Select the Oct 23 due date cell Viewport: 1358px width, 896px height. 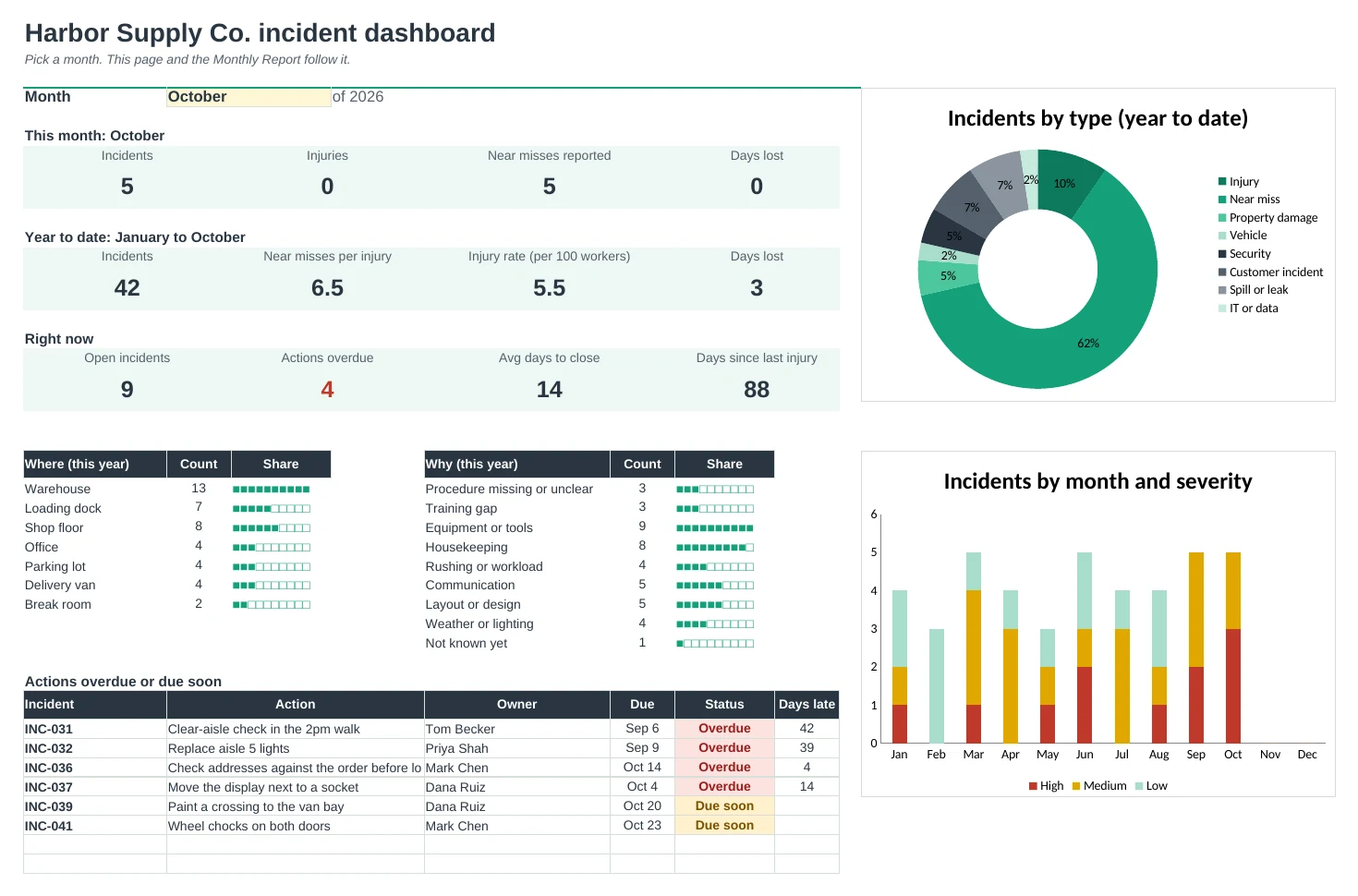coord(642,826)
